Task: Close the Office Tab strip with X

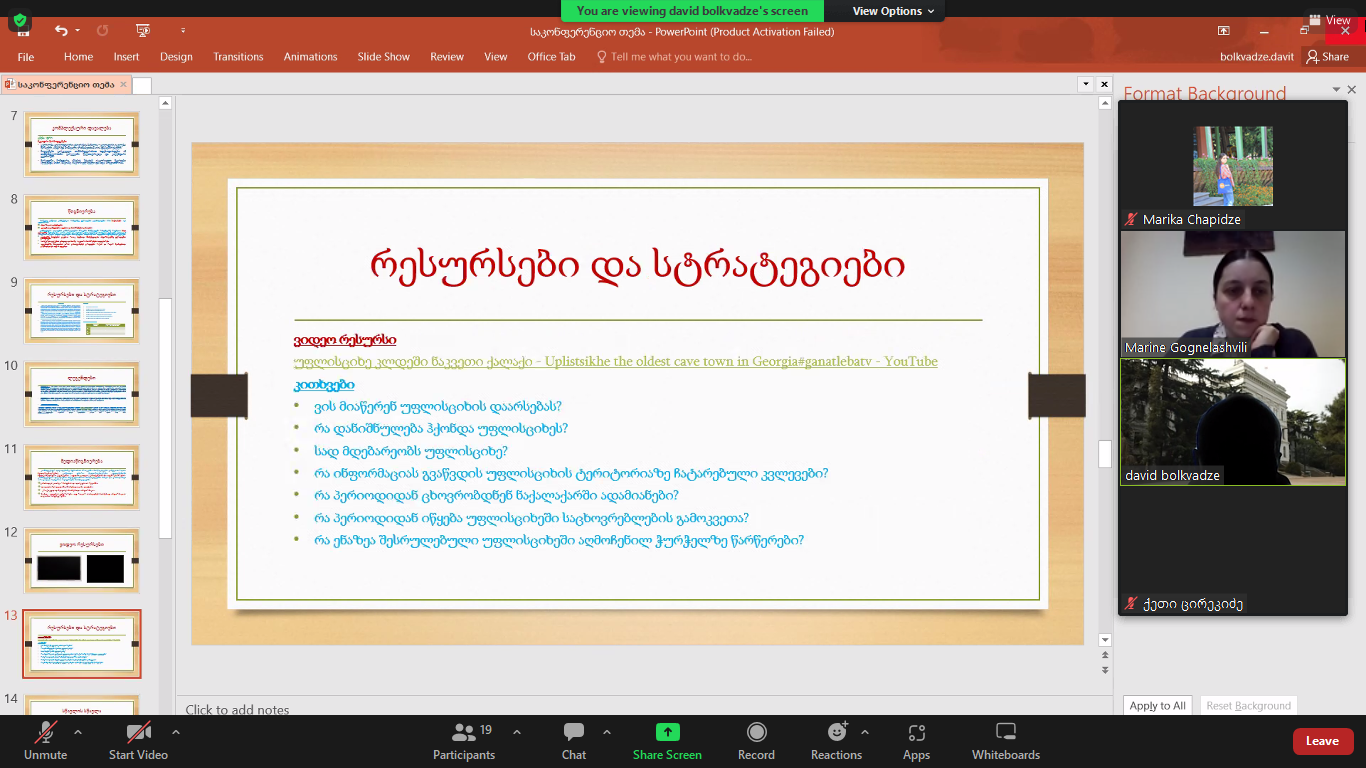Action: pos(1104,85)
